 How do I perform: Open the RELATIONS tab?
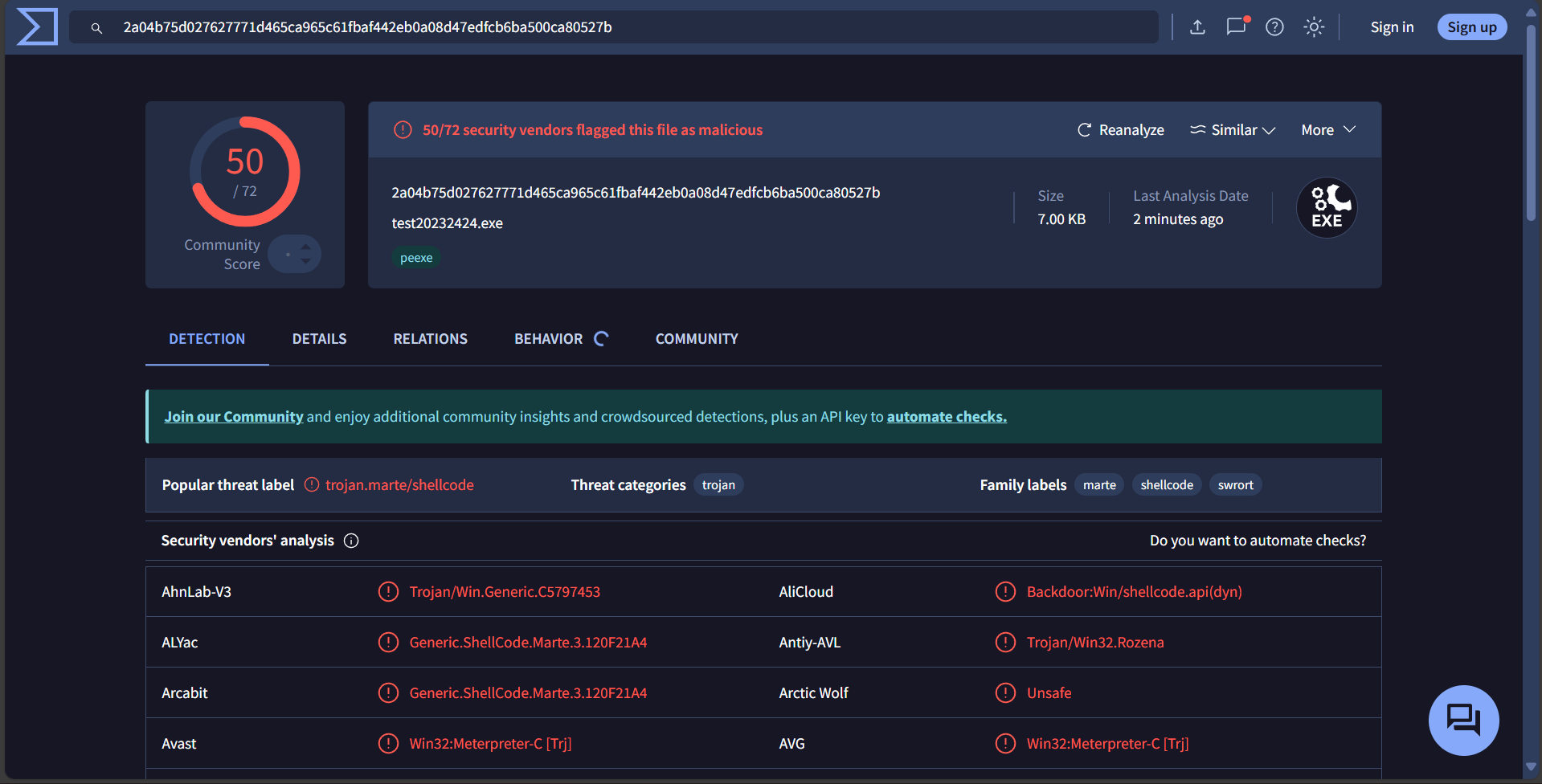point(430,339)
